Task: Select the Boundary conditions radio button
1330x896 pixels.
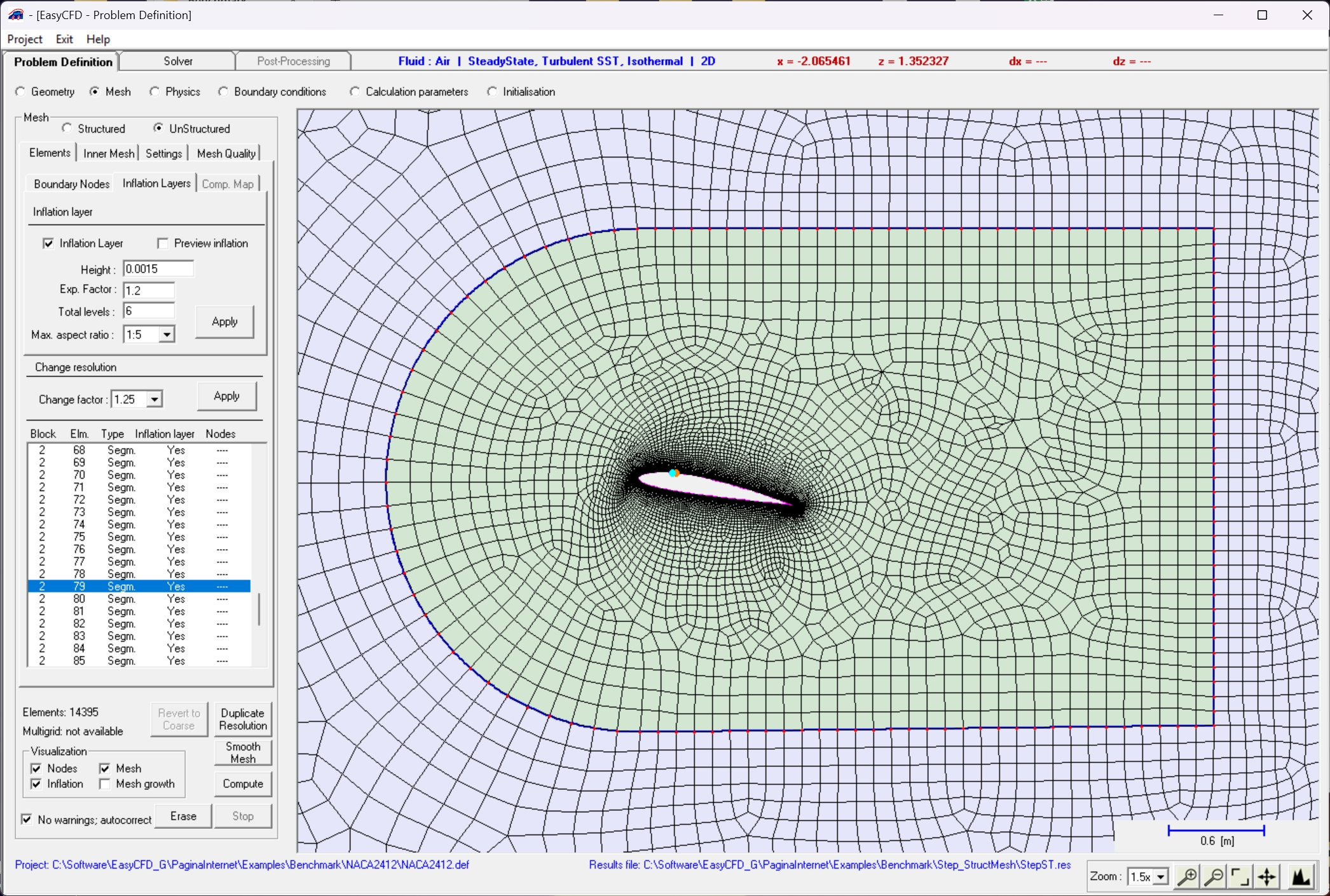Action: point(224,92)
